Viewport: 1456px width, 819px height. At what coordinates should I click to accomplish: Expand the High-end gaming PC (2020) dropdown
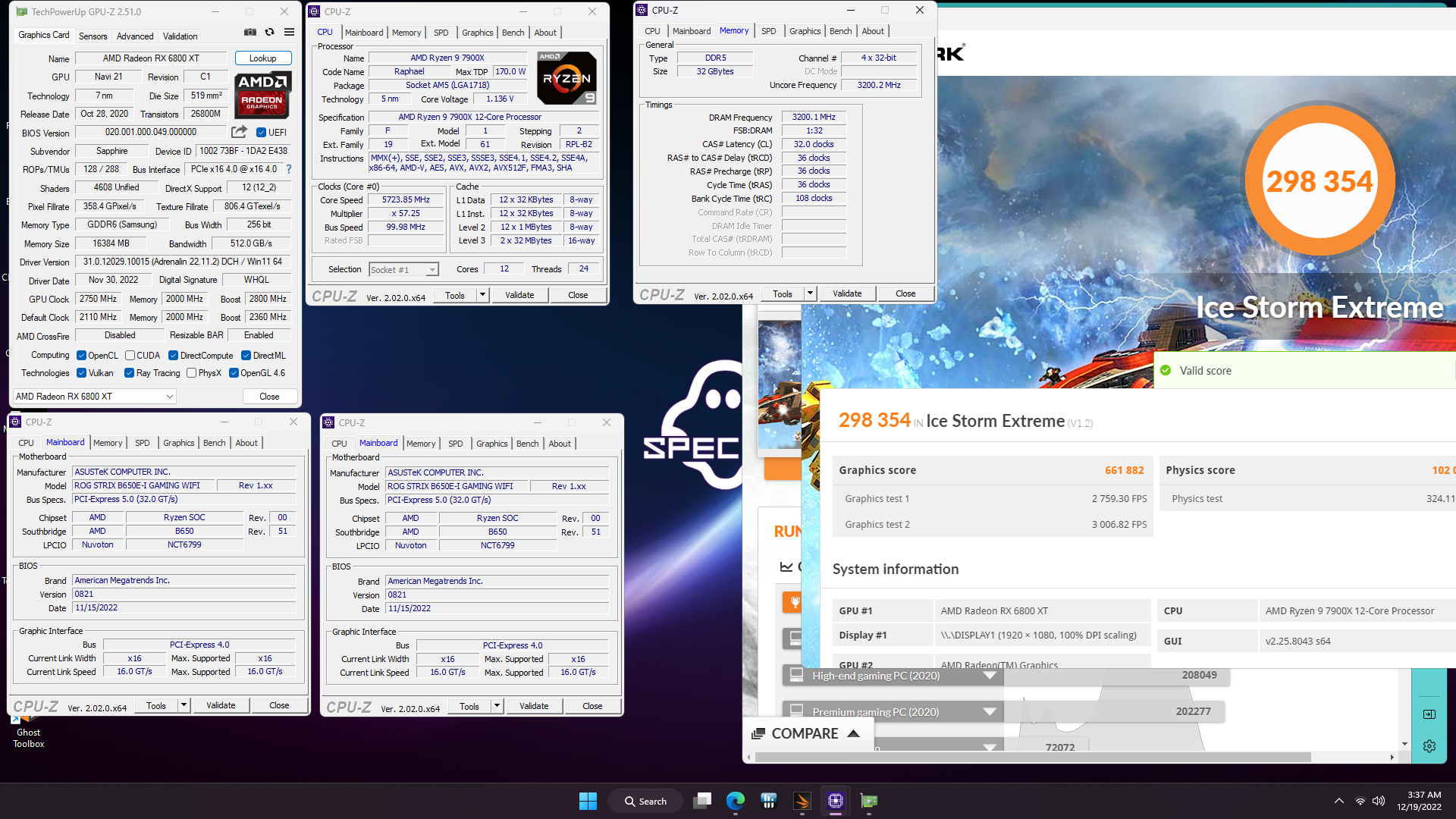(990, 675)
